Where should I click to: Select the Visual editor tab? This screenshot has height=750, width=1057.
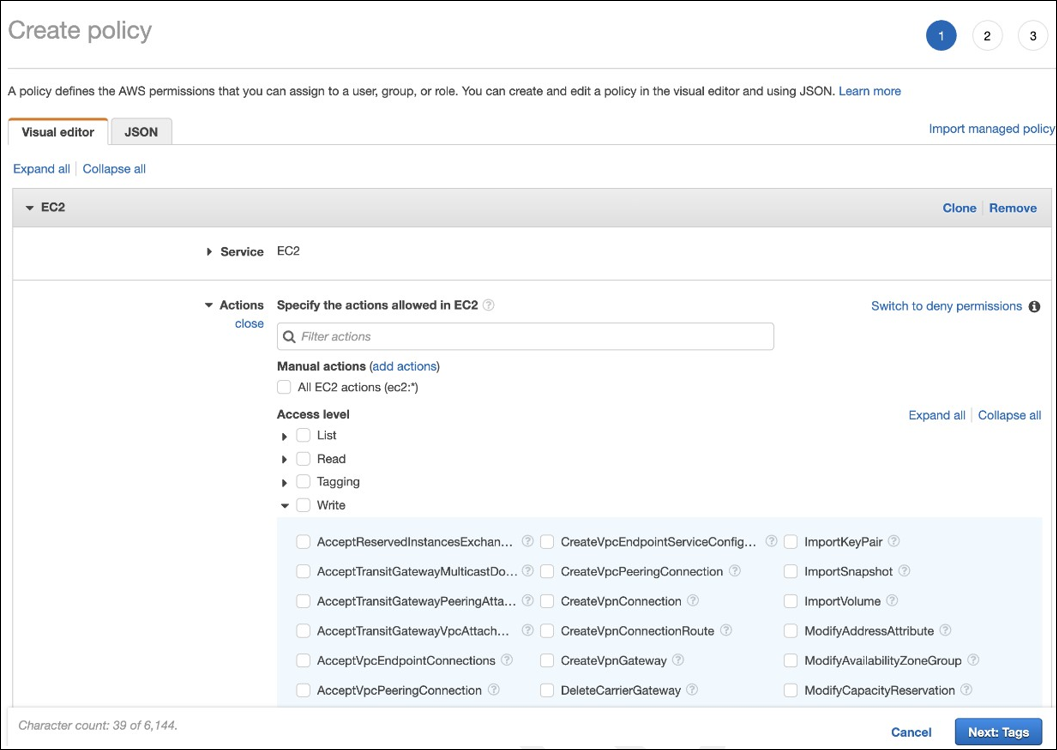(x=58, y=132)
